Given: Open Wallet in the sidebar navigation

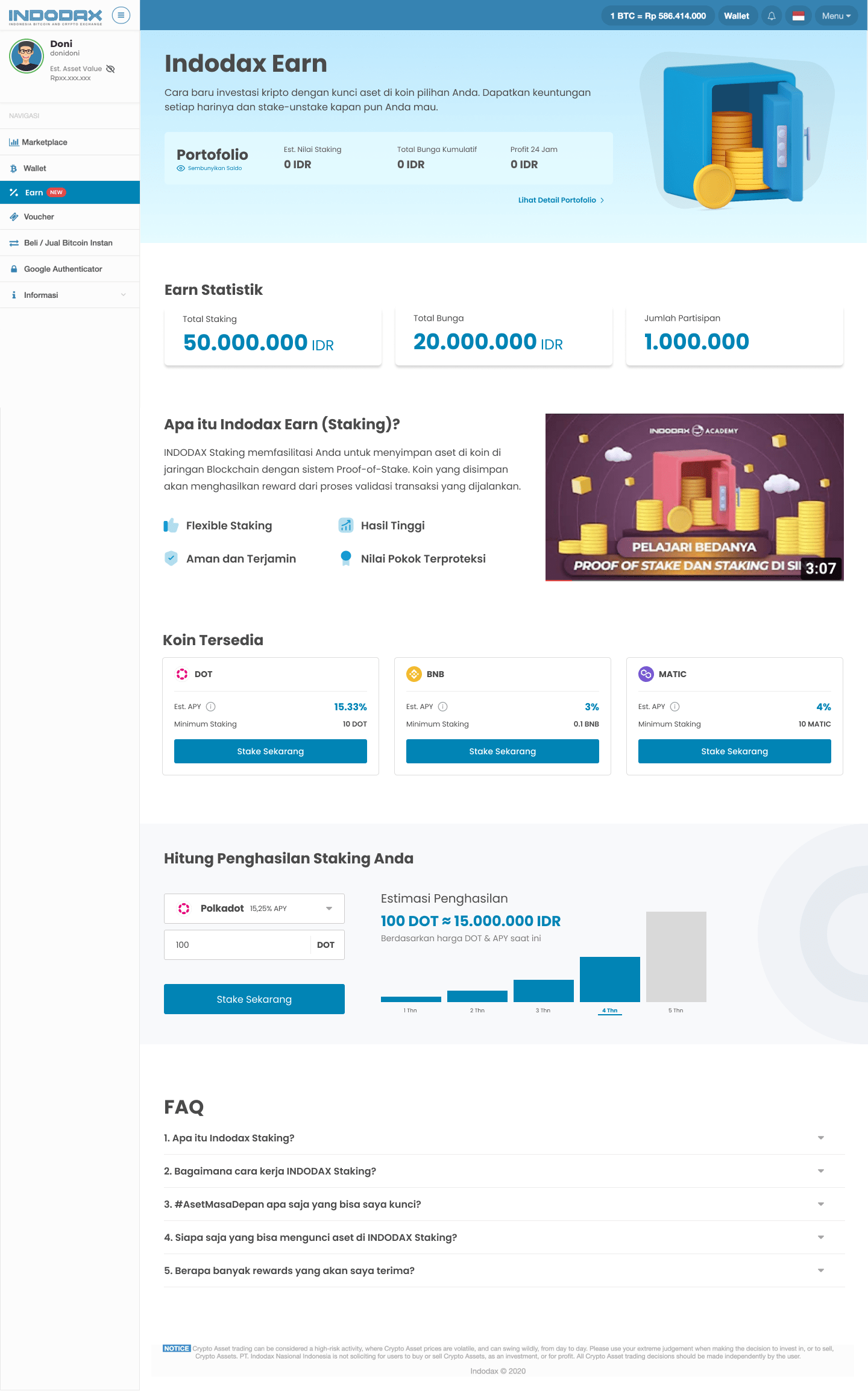Looking at the screenshot, I should (70, 168).
